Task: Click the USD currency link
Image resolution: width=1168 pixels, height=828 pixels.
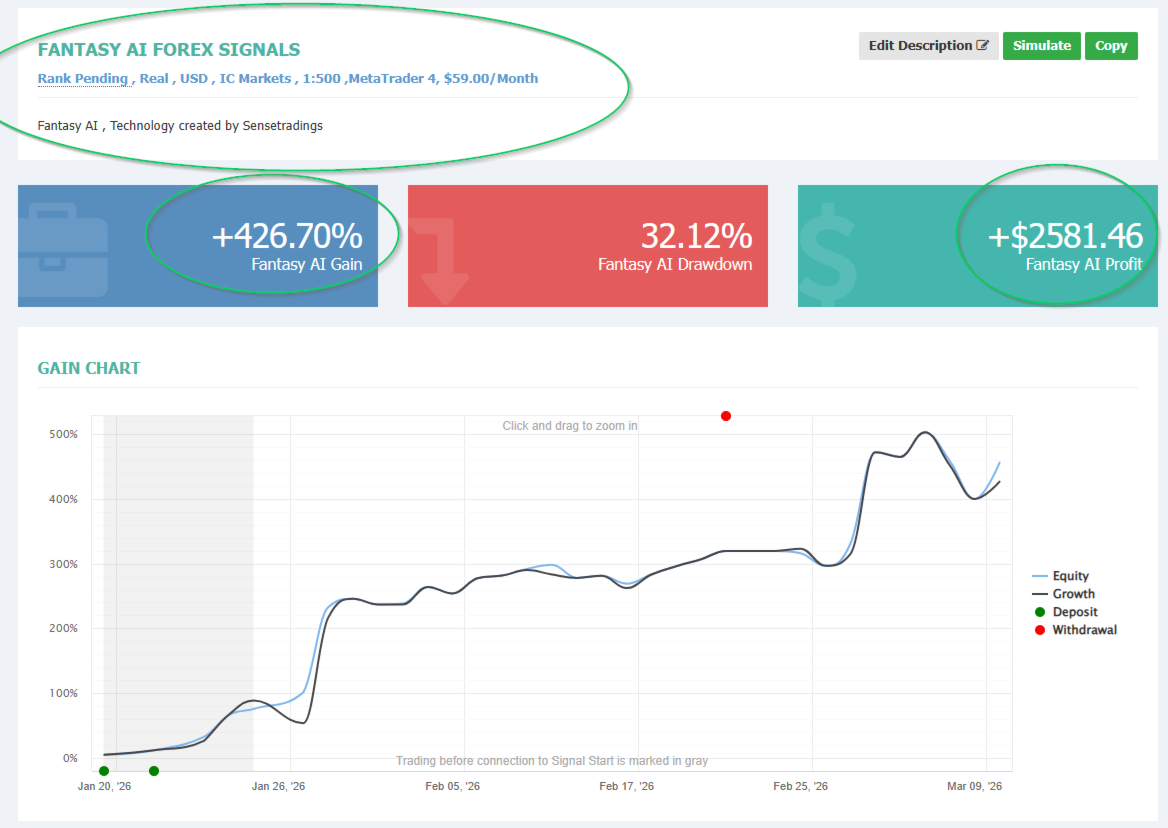Action: pos(194,79)
